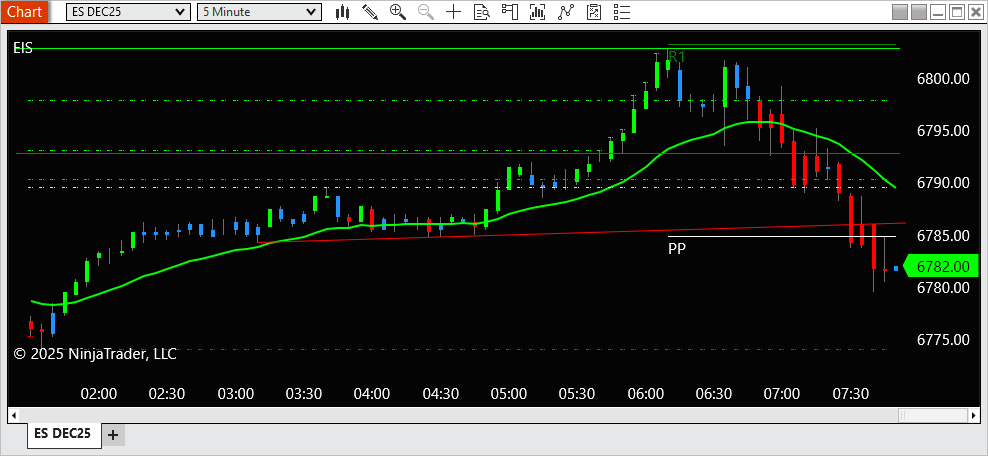Click the 6800.00 price axis label
988x456 pixels.
coord(943,79)
